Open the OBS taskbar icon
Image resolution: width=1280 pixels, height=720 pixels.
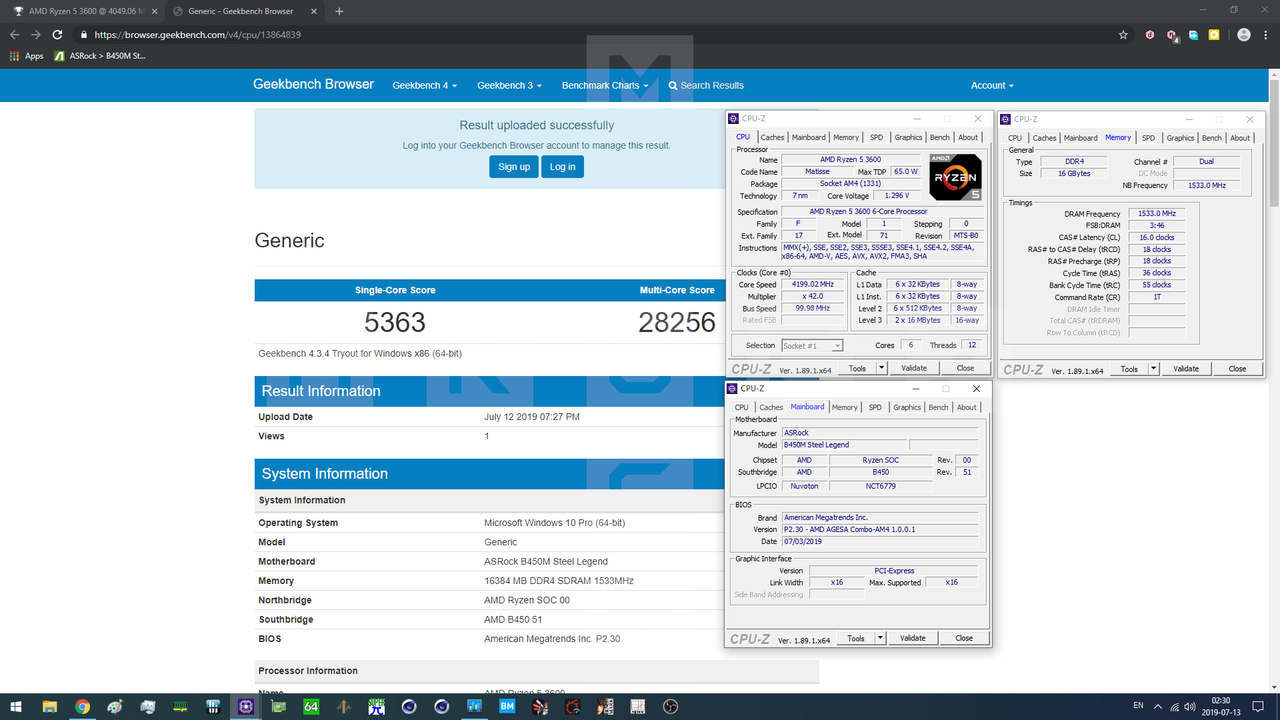pyautogui.click(x=670, y=707)
